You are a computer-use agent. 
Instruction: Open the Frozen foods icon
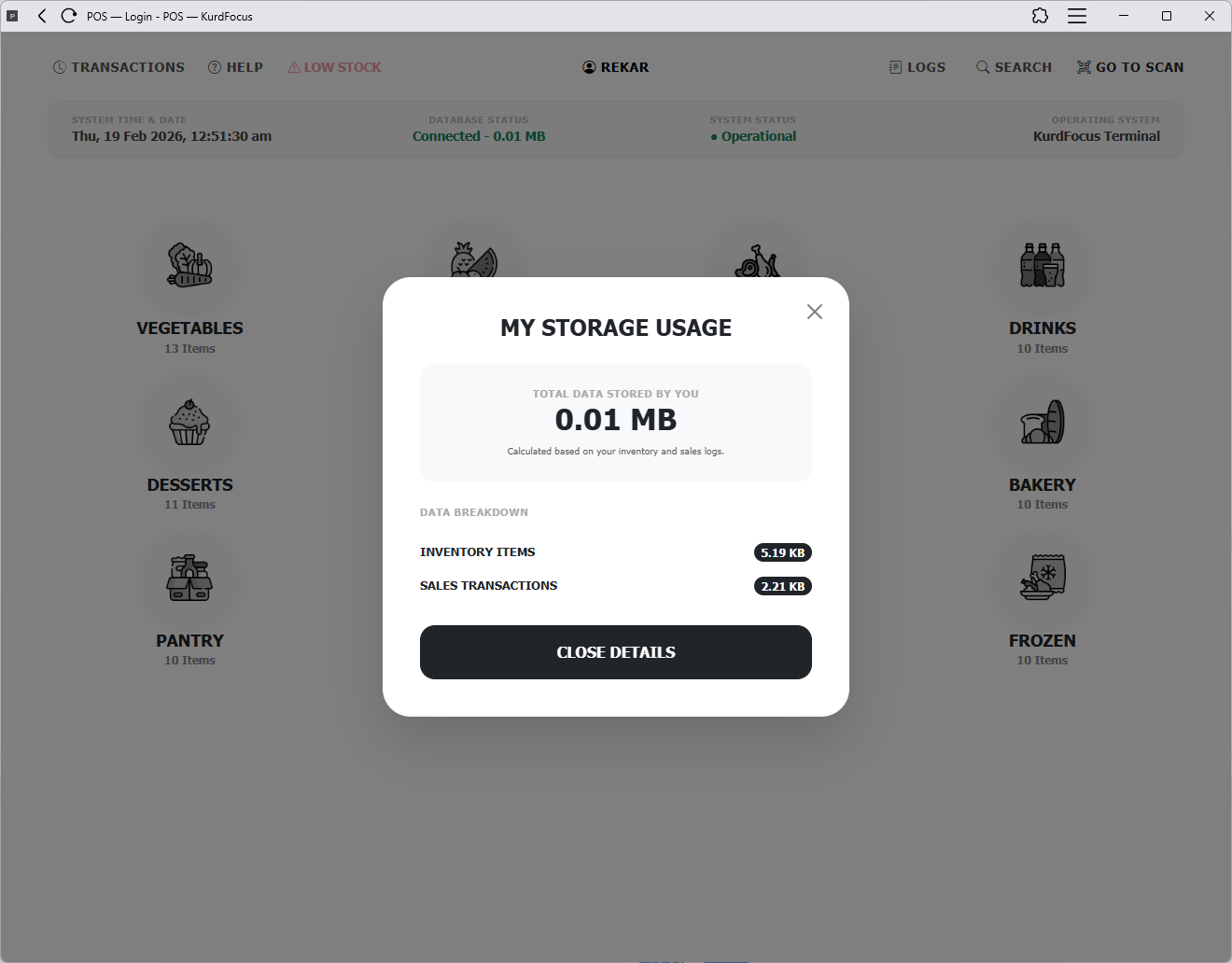tap(1042, 579)
